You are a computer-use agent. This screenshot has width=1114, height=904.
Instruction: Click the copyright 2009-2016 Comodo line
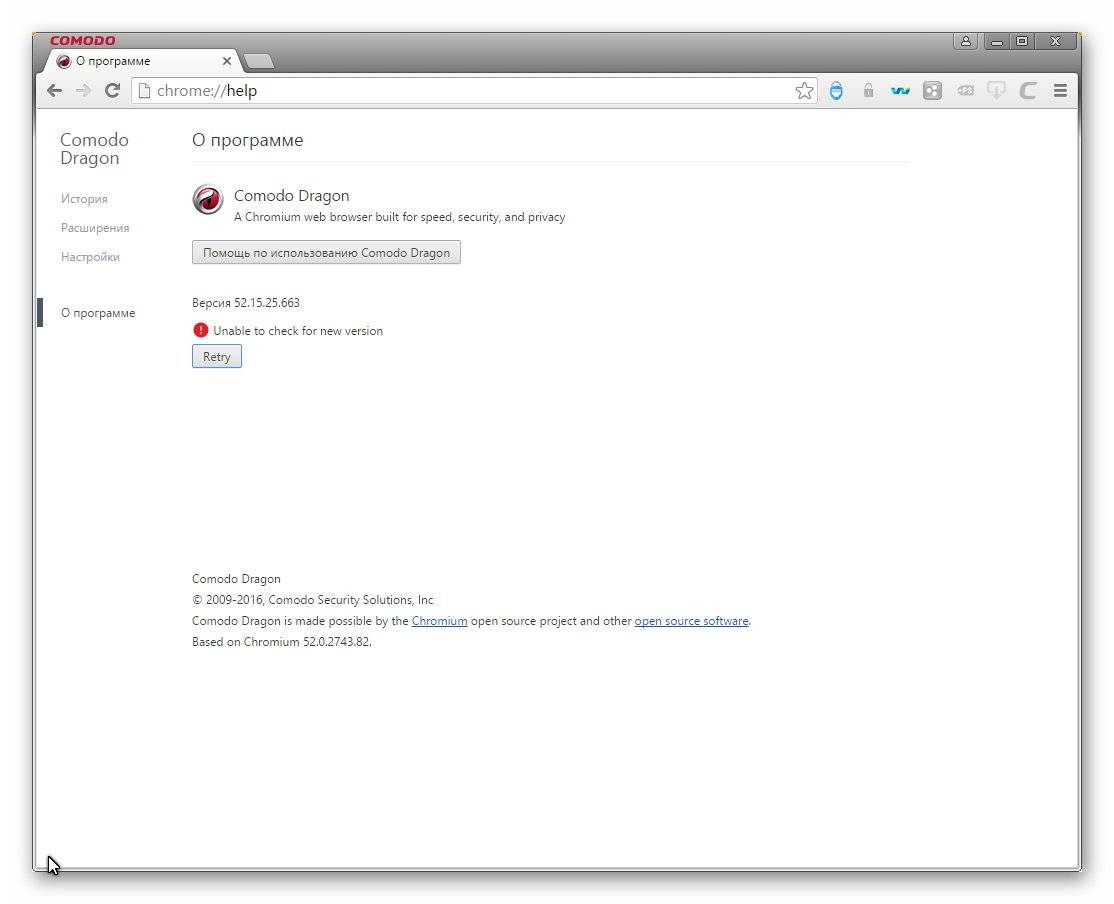click(313, 600)
